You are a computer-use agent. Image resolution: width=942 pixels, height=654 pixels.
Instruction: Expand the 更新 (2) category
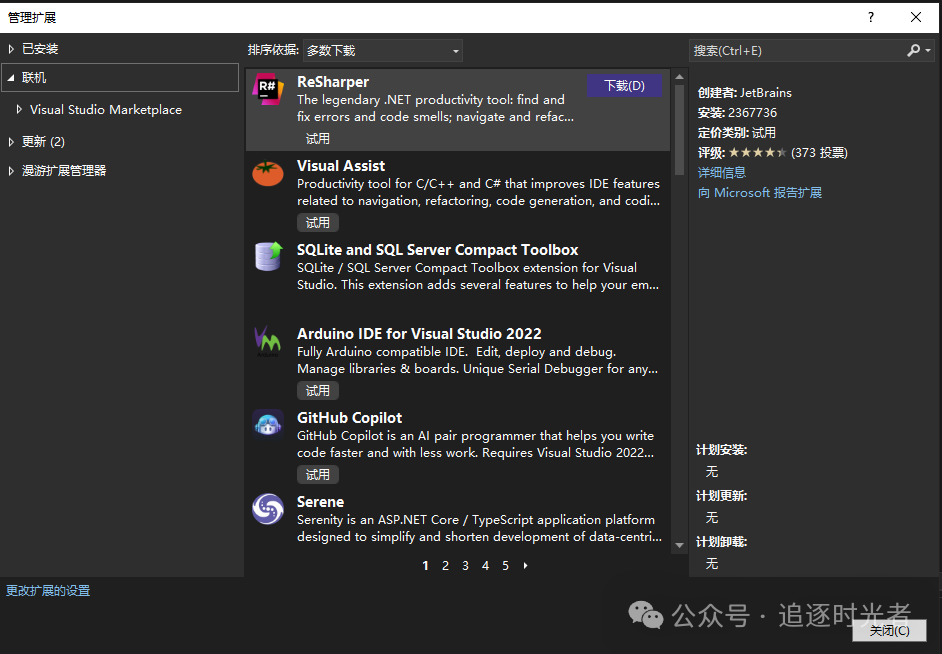11,141
